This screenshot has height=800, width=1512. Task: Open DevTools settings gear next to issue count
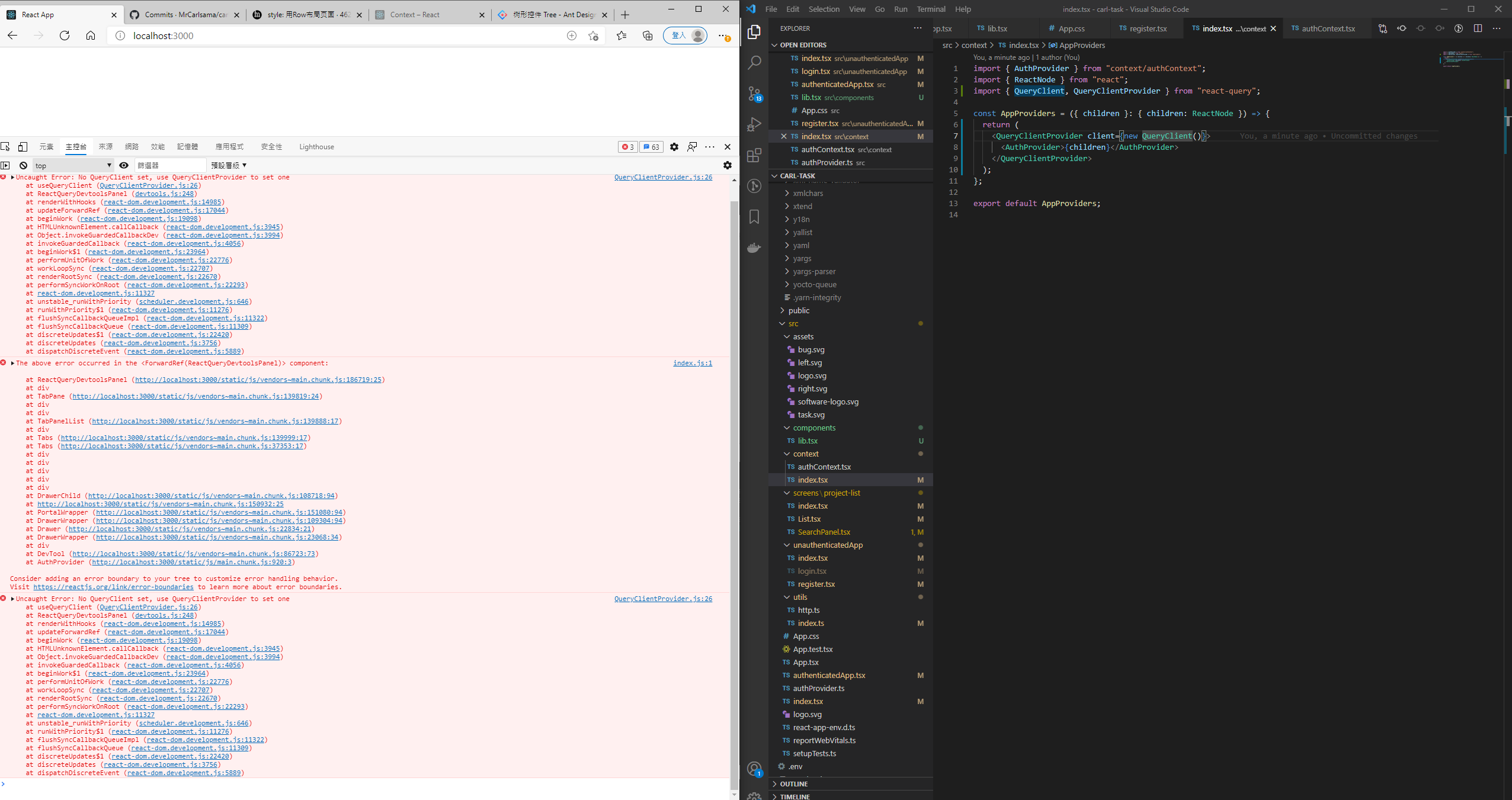(x=674, y=147)
